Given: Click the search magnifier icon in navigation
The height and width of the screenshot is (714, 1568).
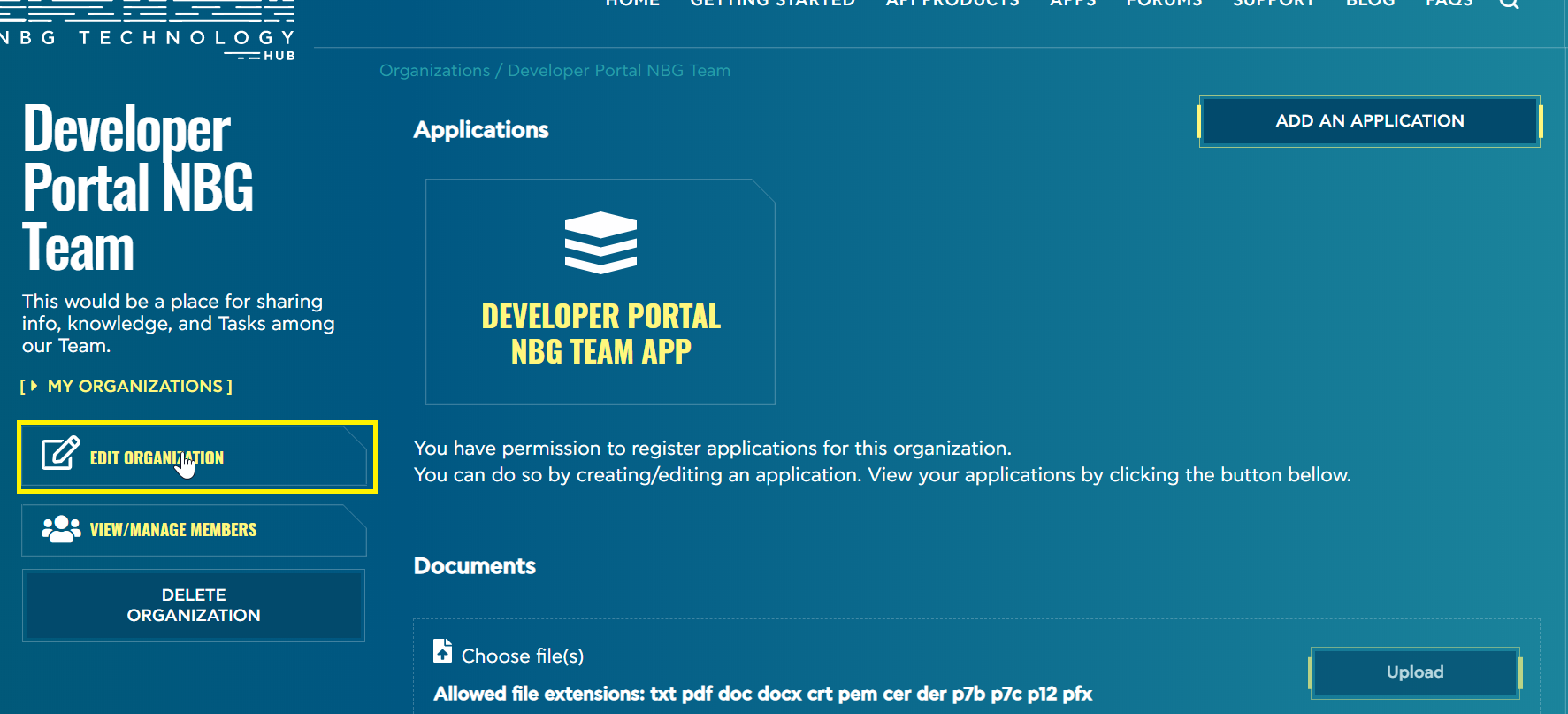Looking at the screenshot, I should pos(1509,4).
